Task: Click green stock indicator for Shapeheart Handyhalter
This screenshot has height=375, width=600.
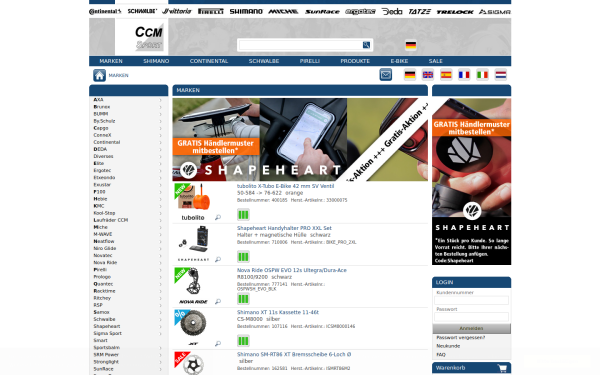Action: coord(243,257)
